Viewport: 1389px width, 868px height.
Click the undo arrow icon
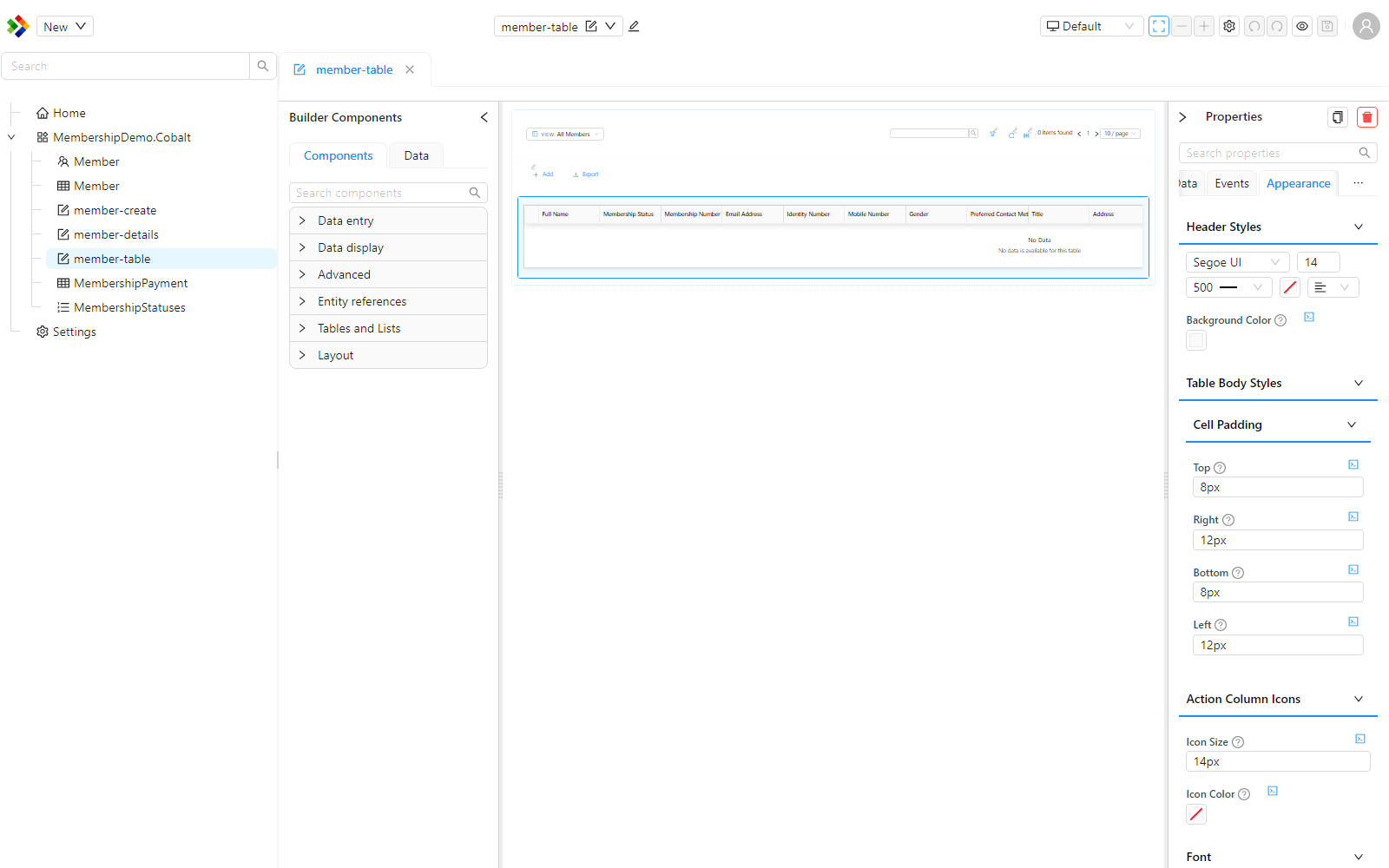click(1254, 26)
